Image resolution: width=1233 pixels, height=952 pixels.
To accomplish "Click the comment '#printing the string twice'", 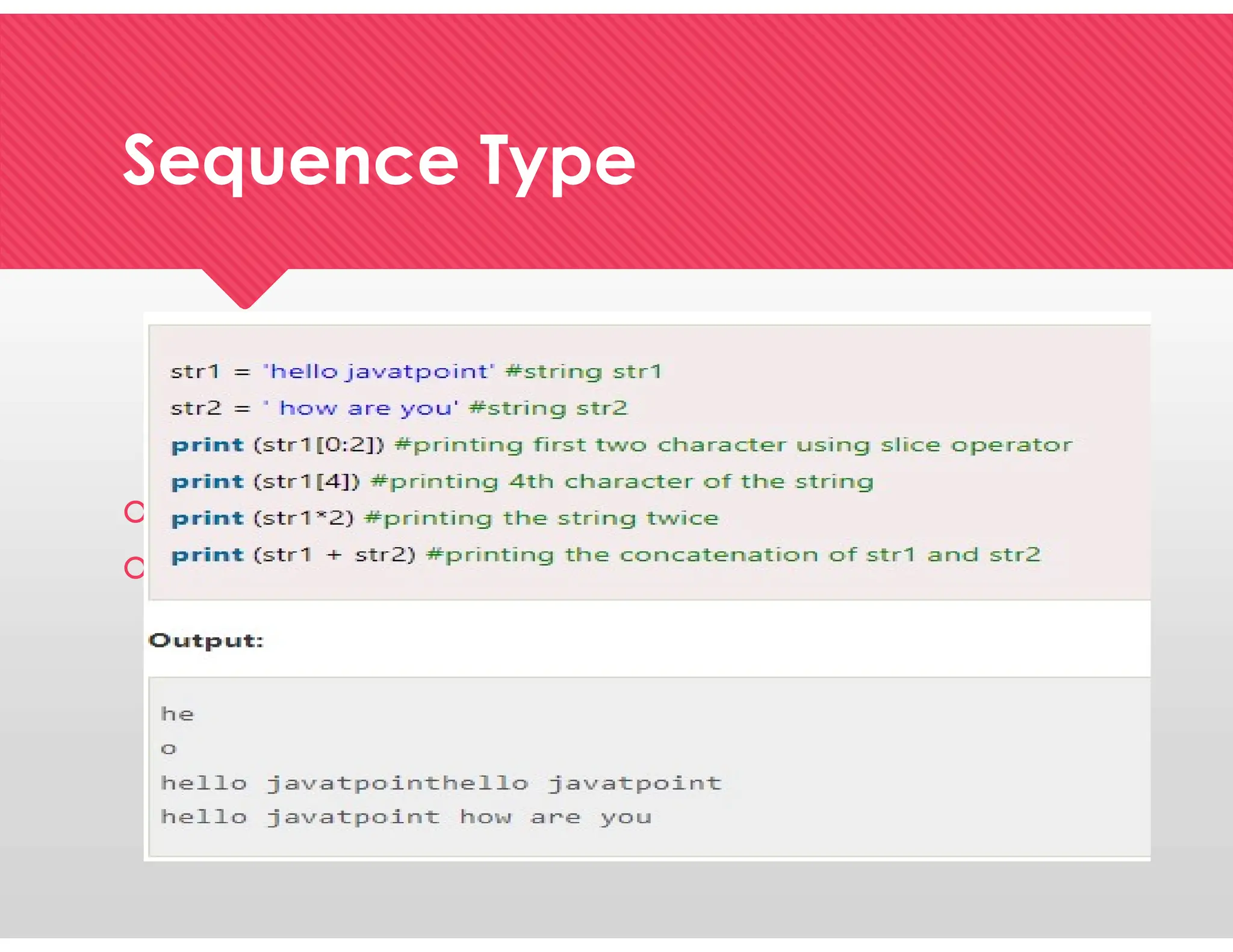I will [x=542, y=519].
